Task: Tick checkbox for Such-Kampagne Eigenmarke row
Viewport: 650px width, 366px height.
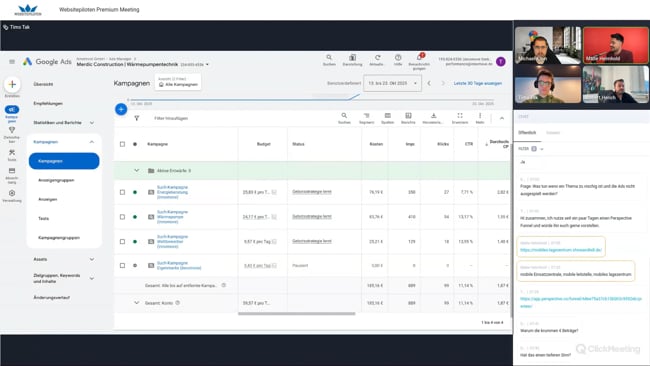Action: click(122, 265)
